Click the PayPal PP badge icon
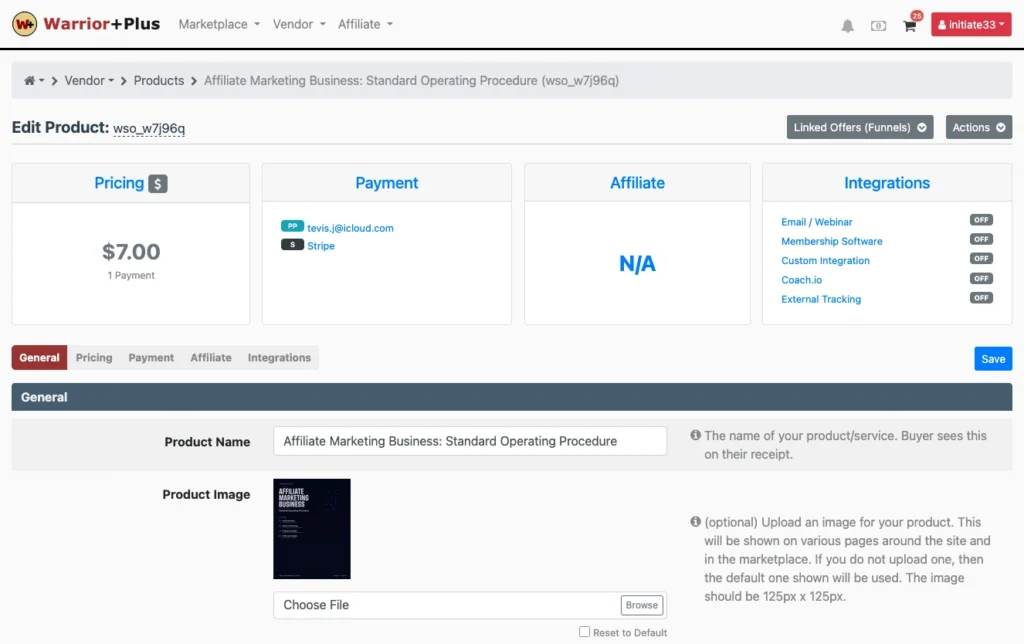 292,226
